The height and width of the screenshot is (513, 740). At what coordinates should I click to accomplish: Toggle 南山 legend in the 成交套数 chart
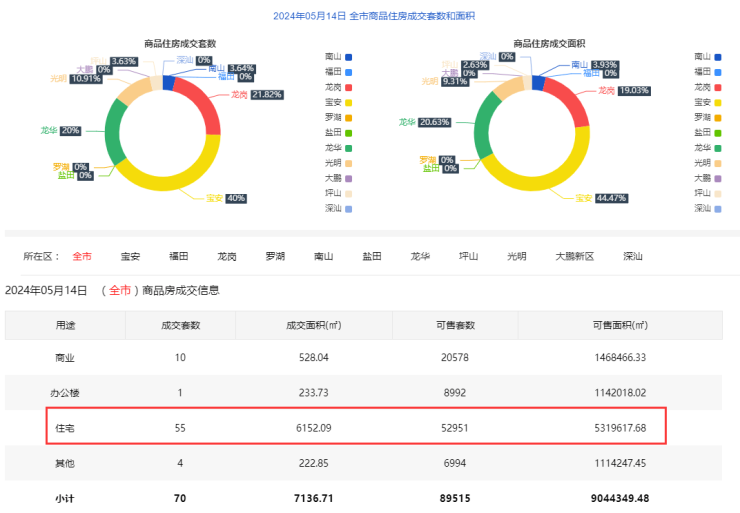[339, 57]
